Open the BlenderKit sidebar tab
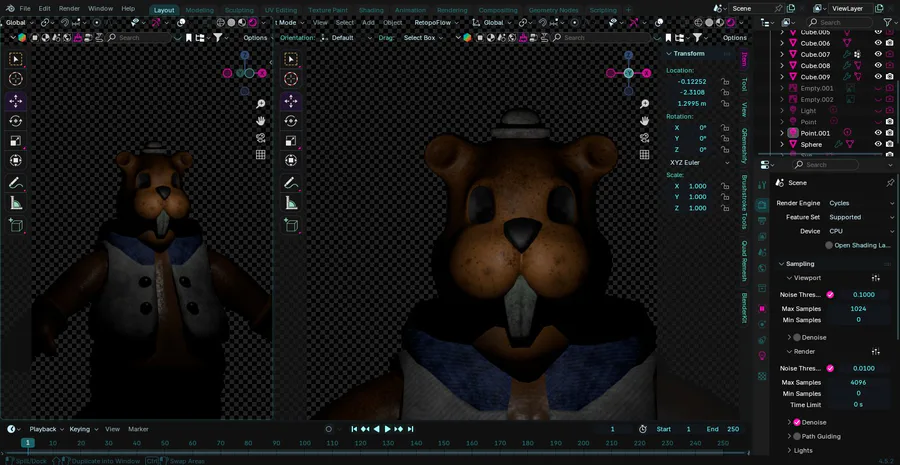This screenshot has width=900, height=465. pyautogui.click(x=744, y=308)
